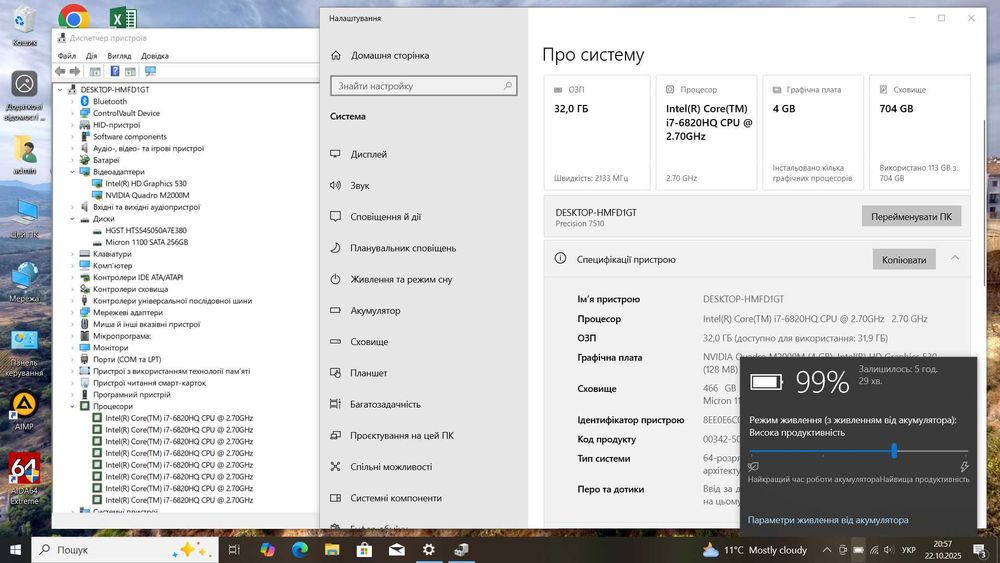Click the Графічна плата 4 GB card
The image size is (1000, 563).
pos(813,132)
